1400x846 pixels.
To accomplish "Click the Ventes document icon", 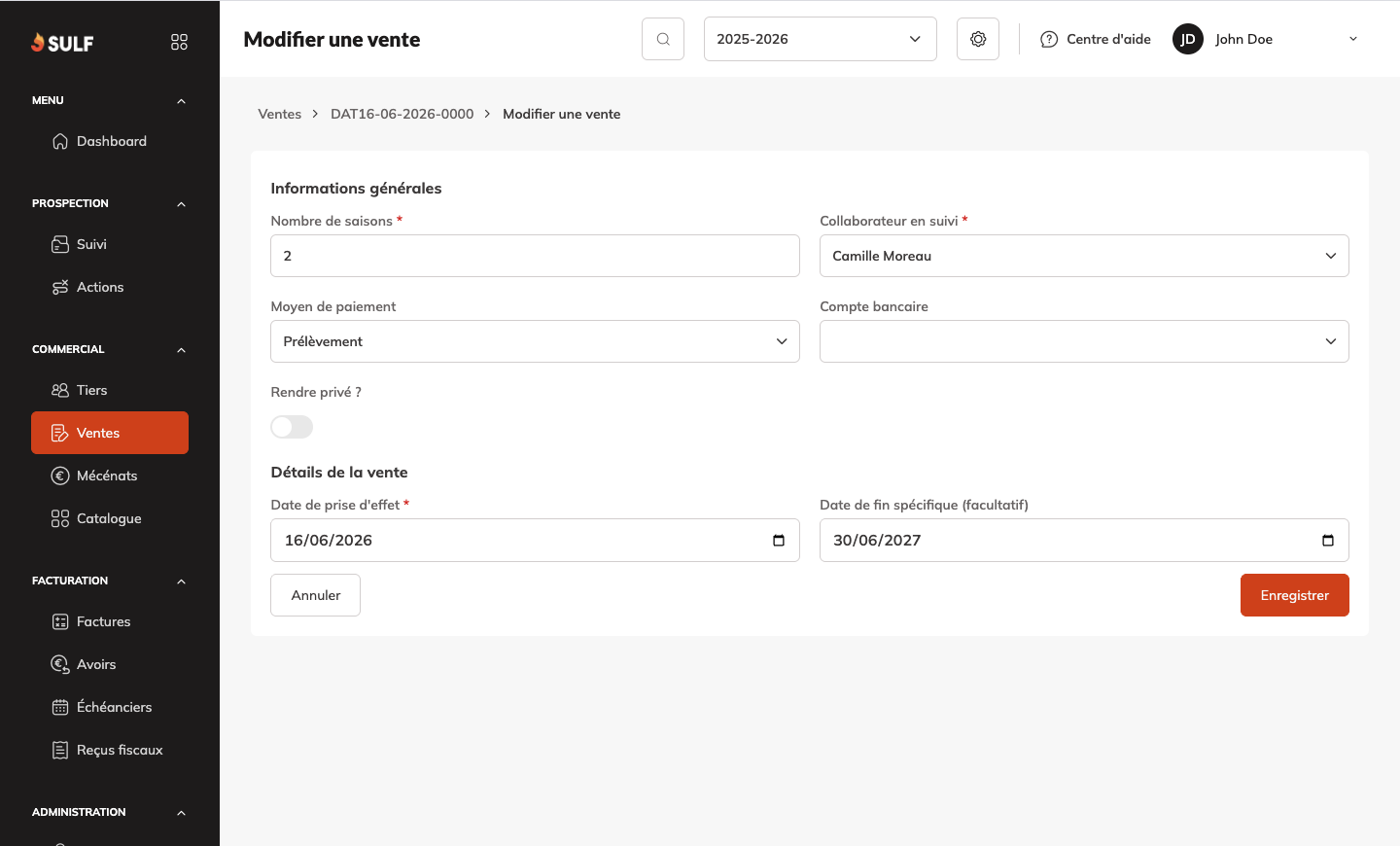I will pyautogui.click(x=60, y=433).
